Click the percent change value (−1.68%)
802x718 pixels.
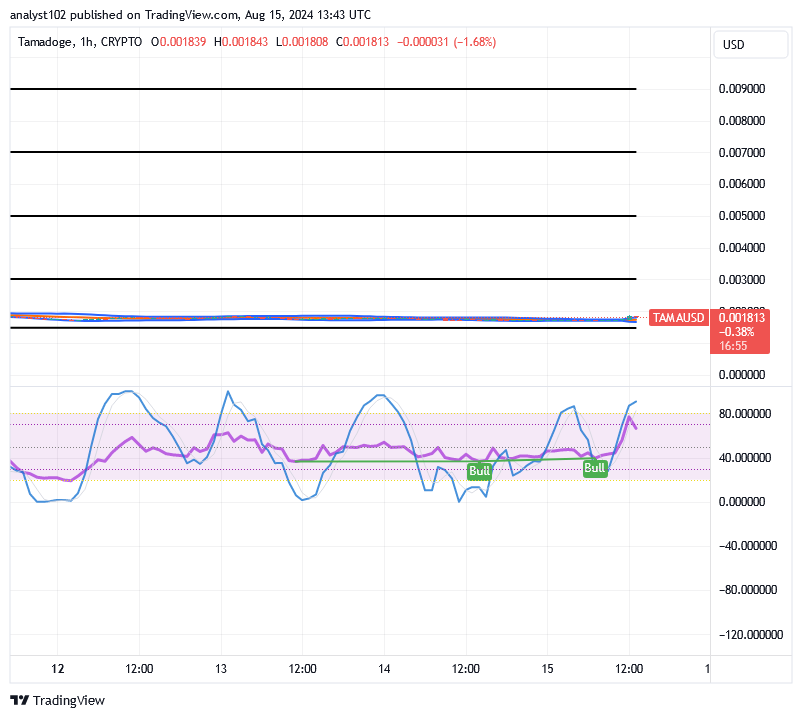(474, 42)
